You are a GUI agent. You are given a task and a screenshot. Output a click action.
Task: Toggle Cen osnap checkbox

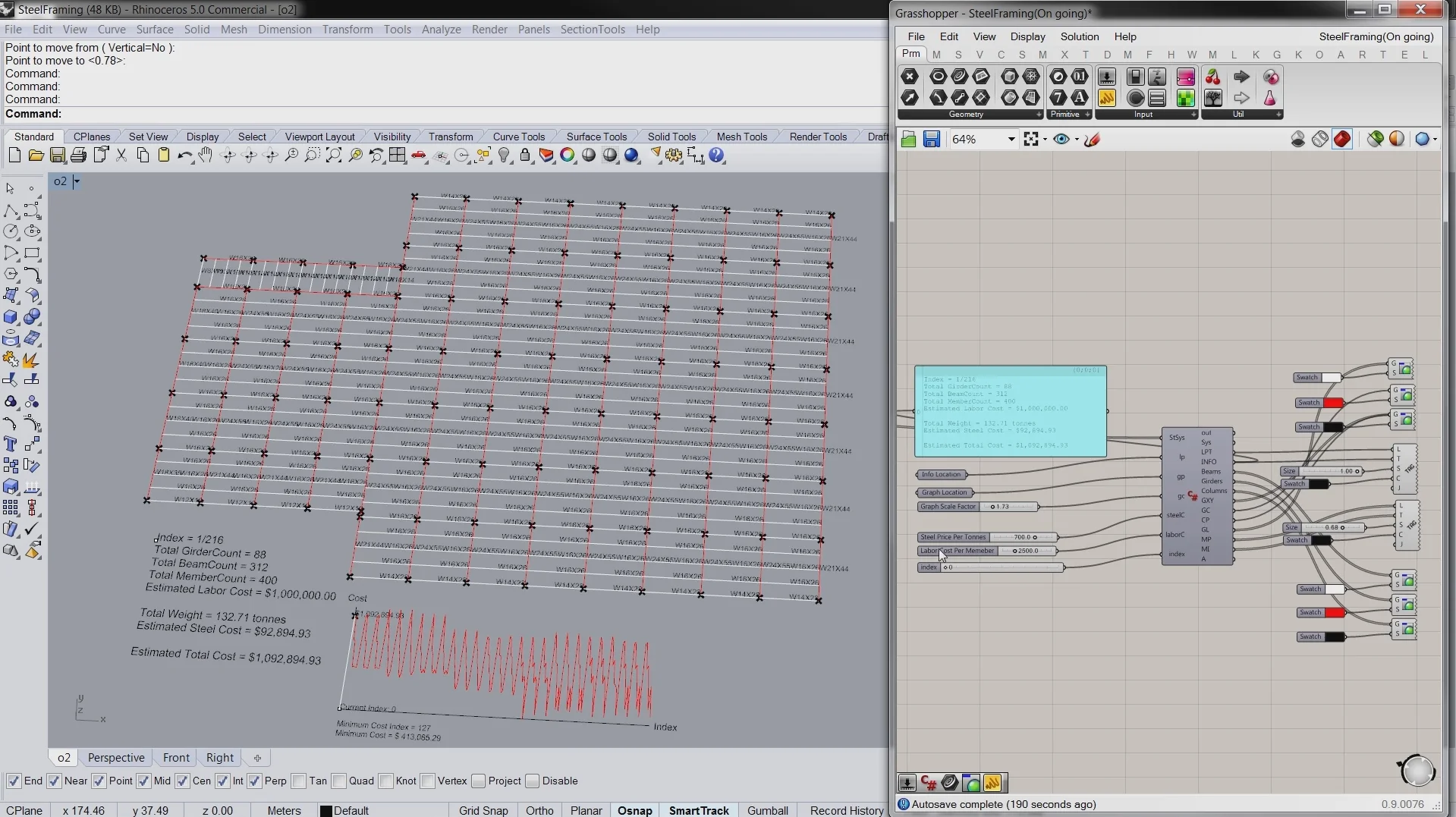pos(182,781)
